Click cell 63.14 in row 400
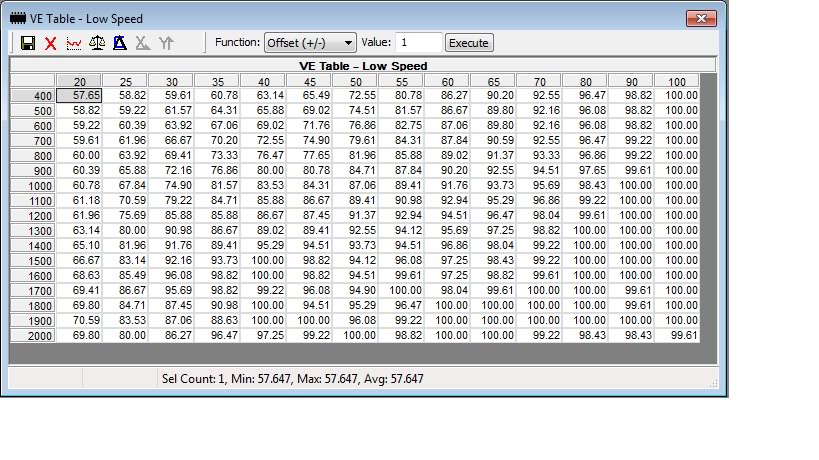Viewport: 819px width, 460px height. pyautogui.click(x=263, y=96)
